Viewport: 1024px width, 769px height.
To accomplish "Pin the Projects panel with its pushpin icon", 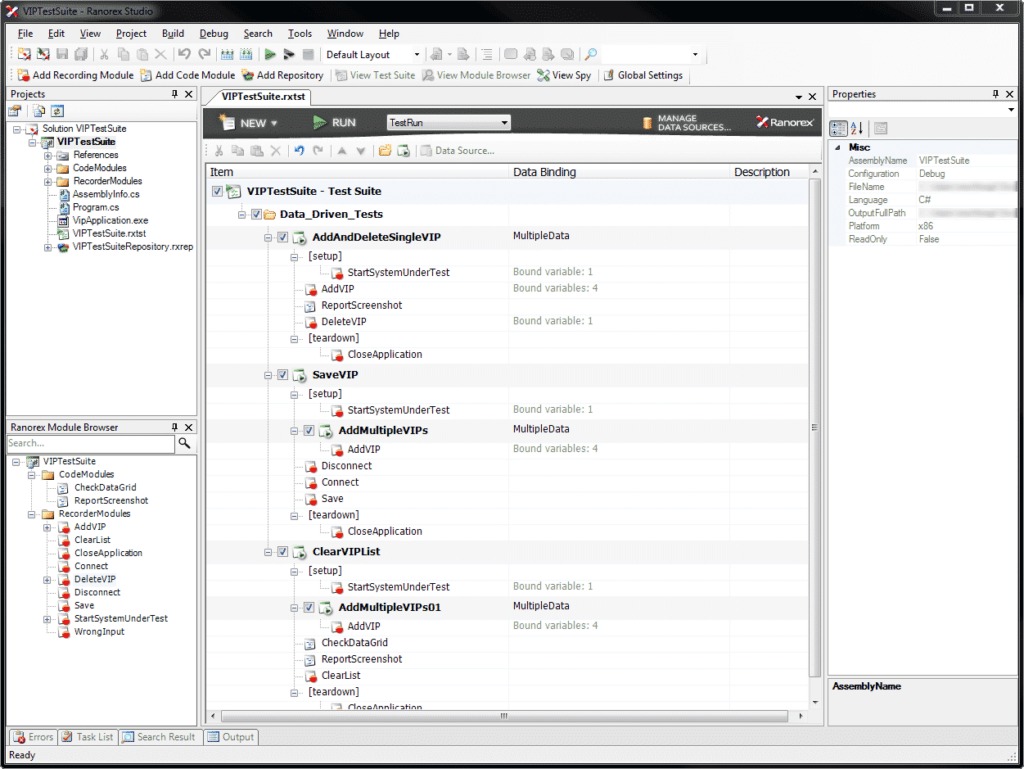I will 174,94.
